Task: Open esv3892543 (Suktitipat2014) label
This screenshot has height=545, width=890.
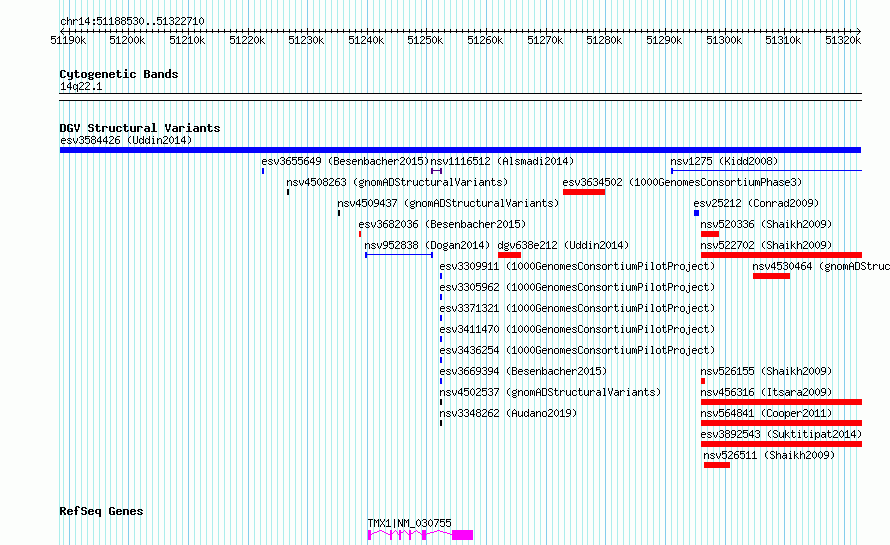Action: (781, 434)
